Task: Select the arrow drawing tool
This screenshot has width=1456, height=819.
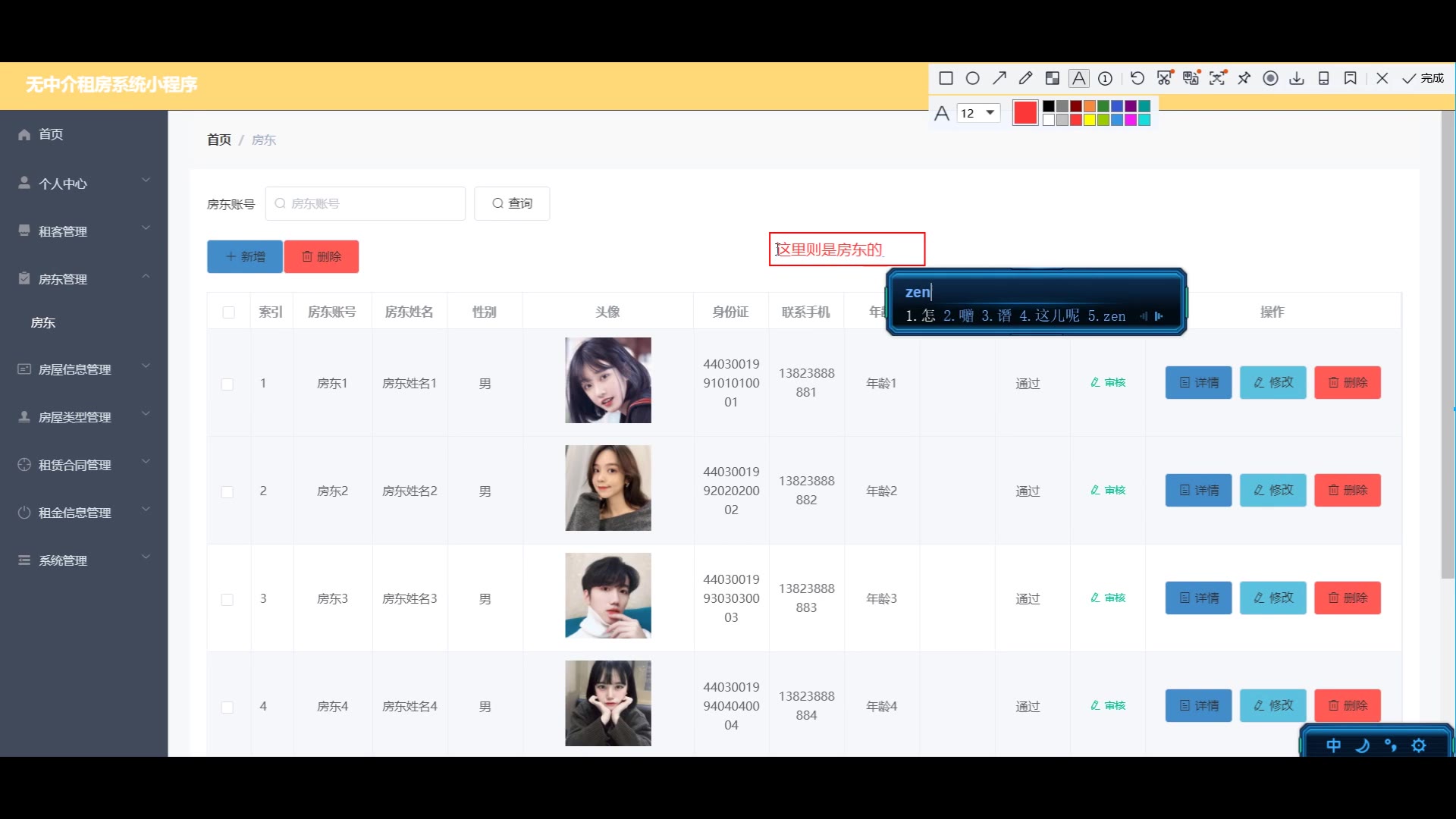Action: (999, 78)
